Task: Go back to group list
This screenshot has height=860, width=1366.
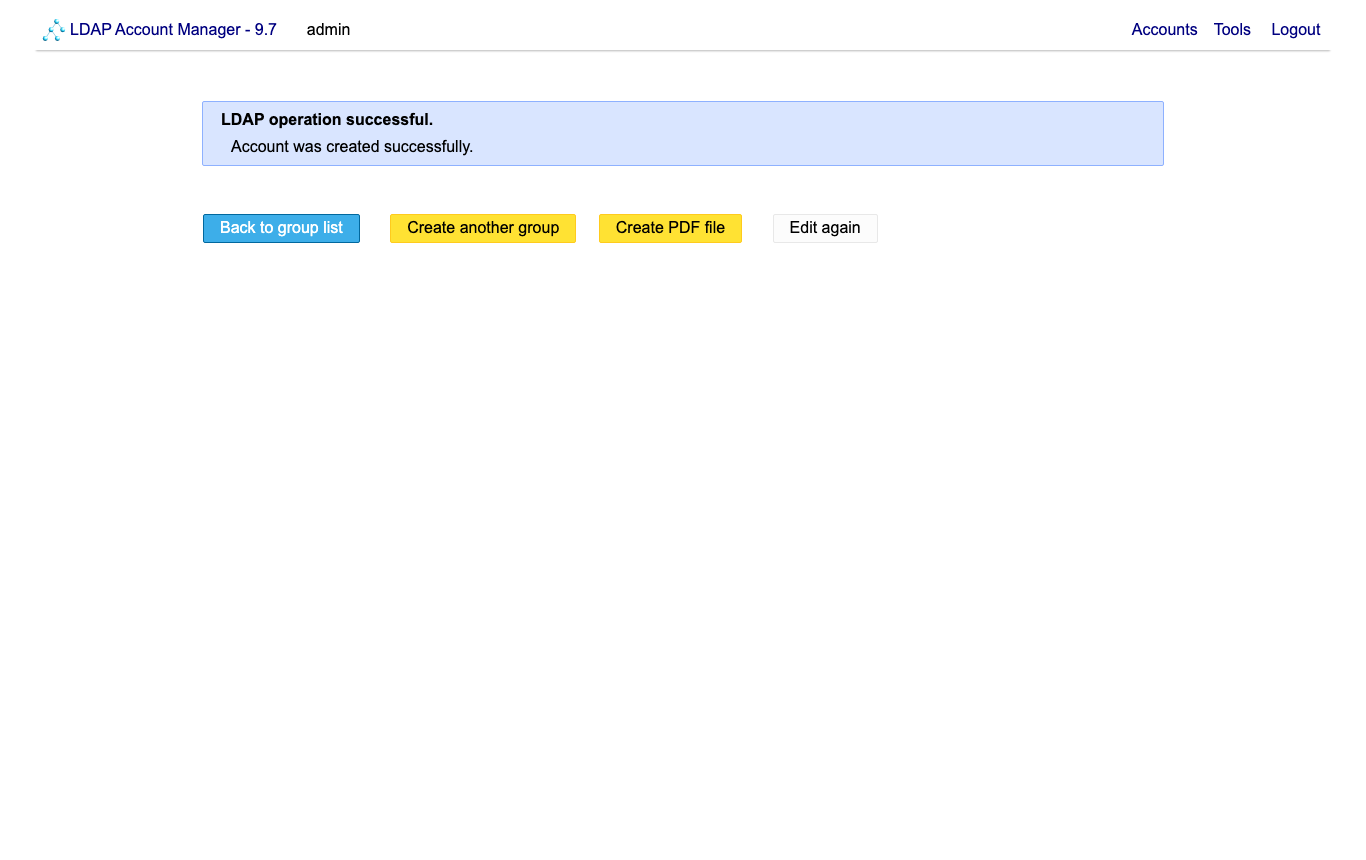Action: tap(281, 228)
